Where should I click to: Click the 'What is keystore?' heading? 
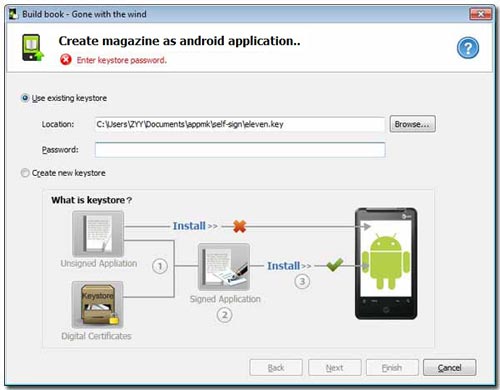coord(92,200)
